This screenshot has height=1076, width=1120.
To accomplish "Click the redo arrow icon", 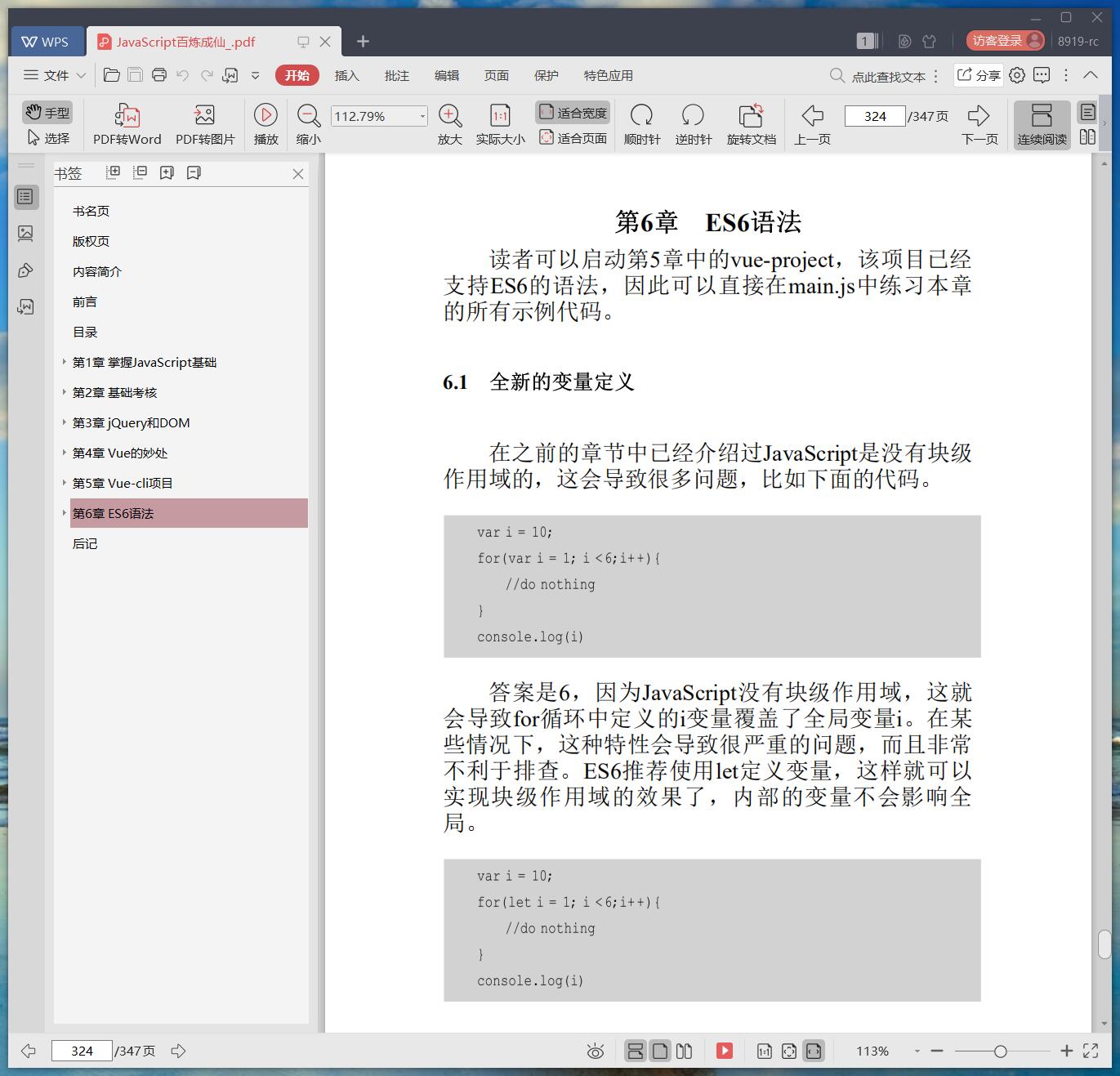I will coord(207,75).
